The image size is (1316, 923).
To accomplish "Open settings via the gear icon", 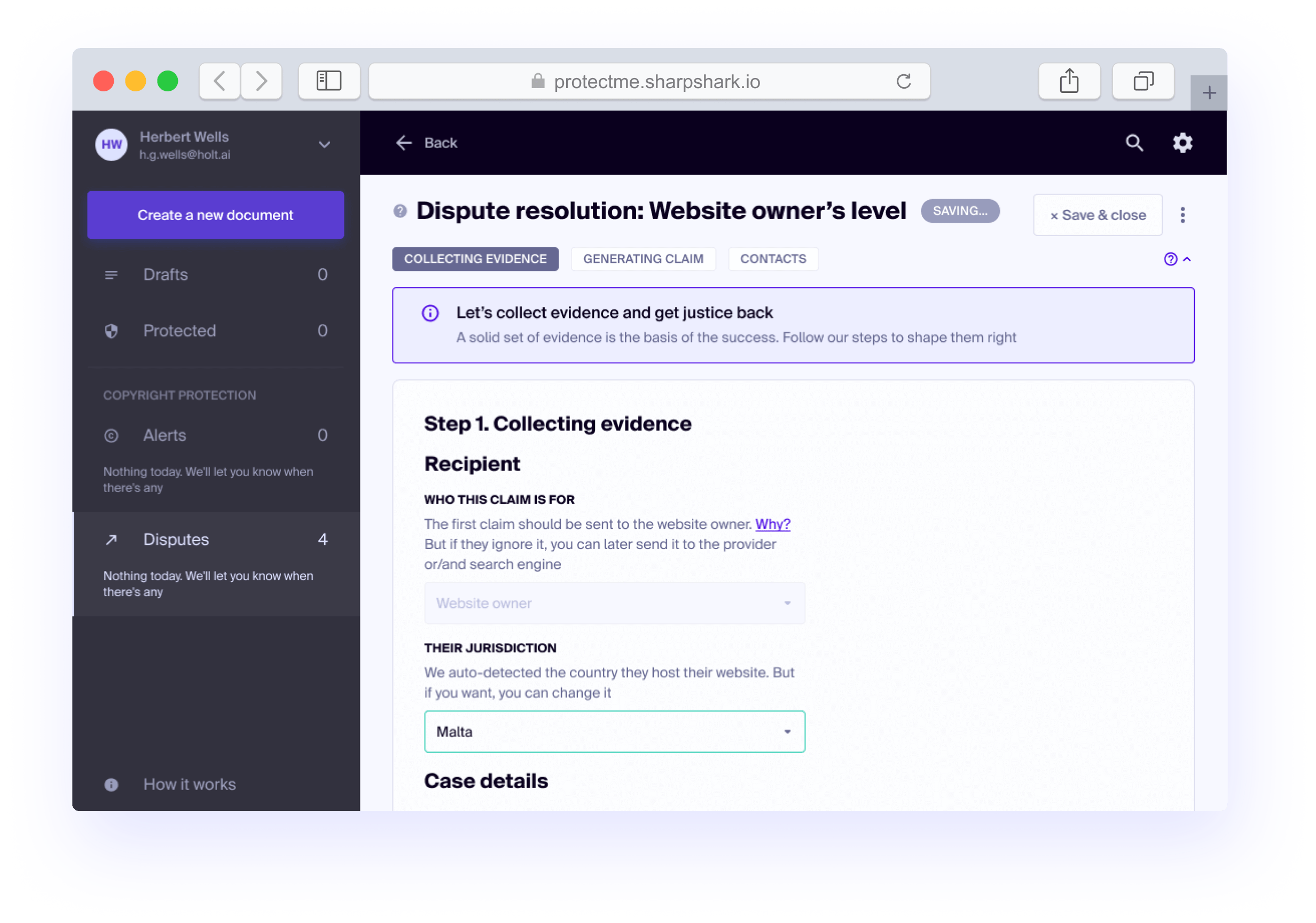I will pos(1182,143).
